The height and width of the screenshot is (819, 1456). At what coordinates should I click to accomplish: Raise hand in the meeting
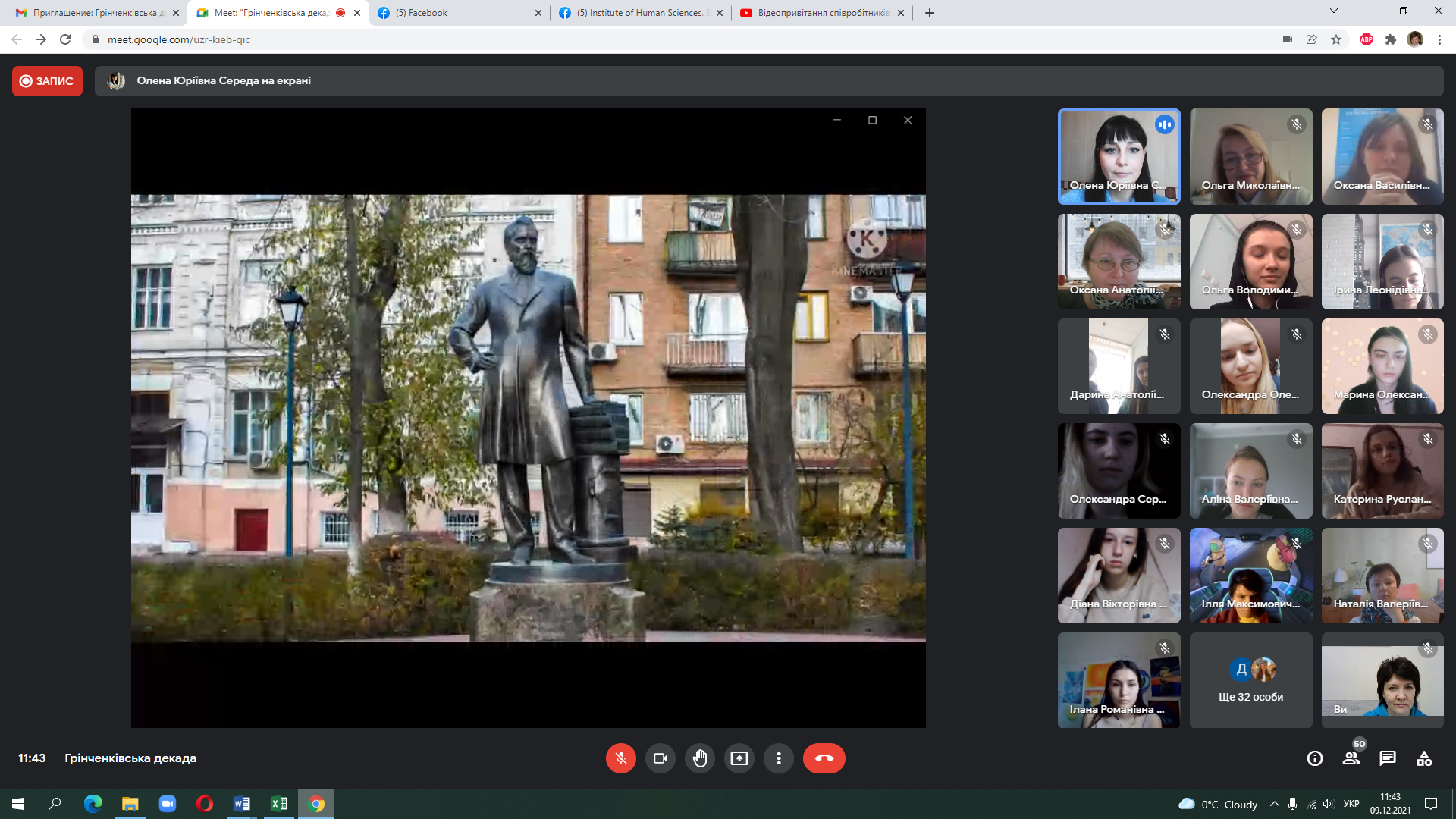699,758
